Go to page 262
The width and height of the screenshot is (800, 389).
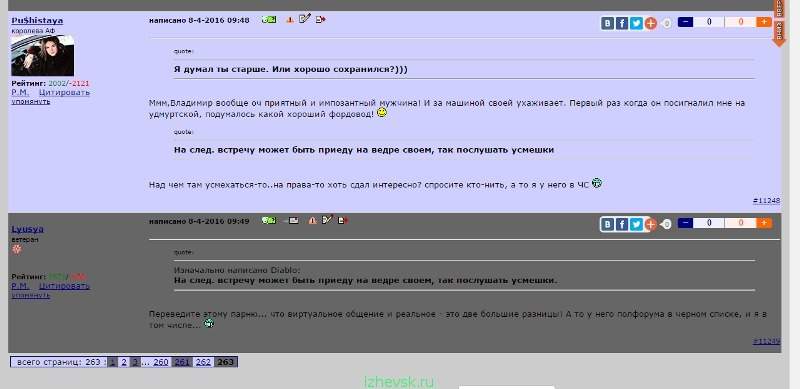(203, 362)
